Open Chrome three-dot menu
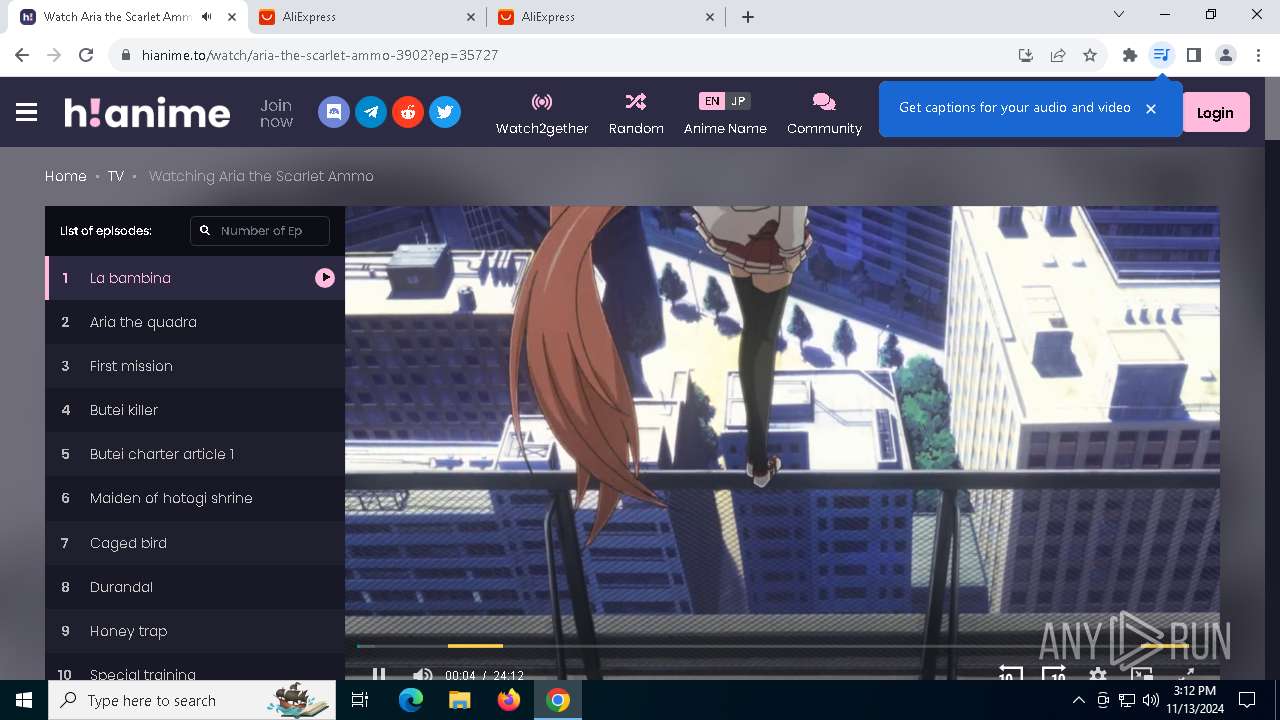This screenshot has height=720, width=1280. [x=1258, y=55]
